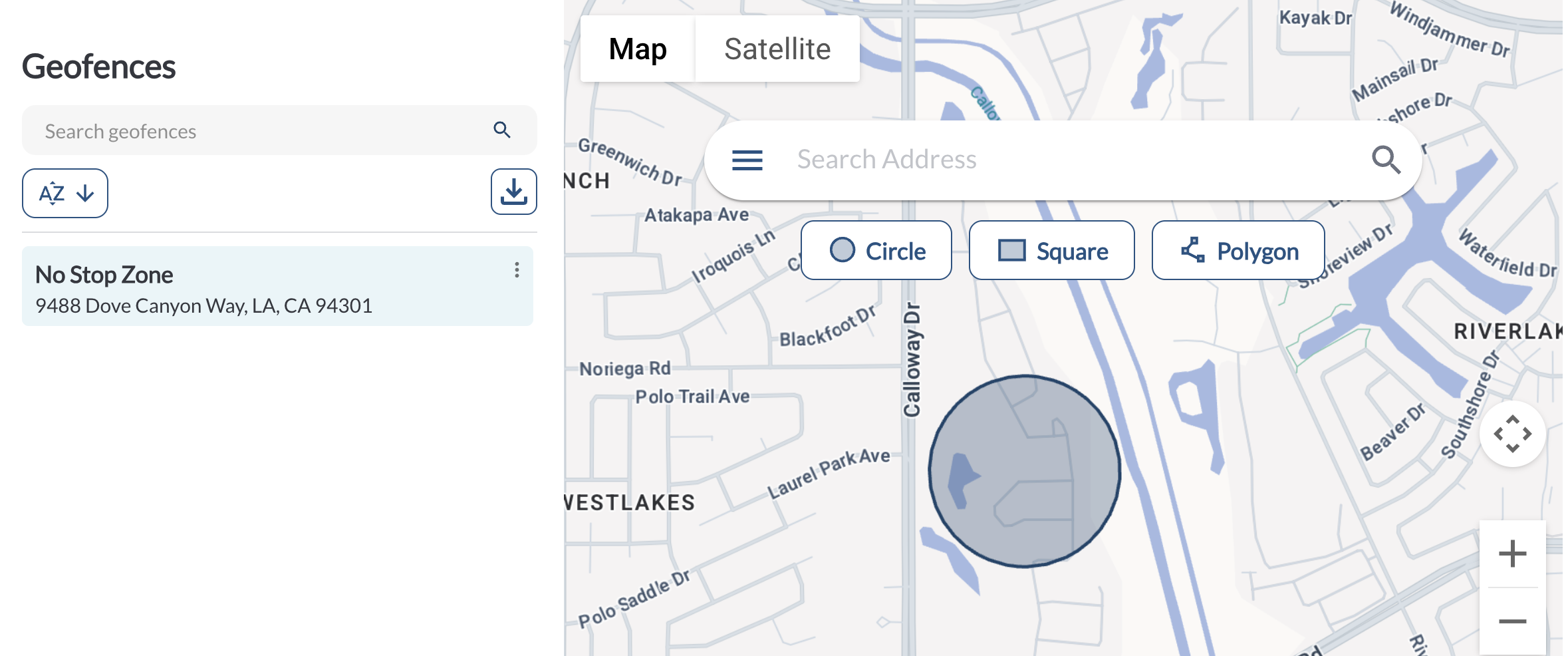1568x656 pixels.
Task: Switch to the Satellite view tab
Action: [x=777, y=49]
